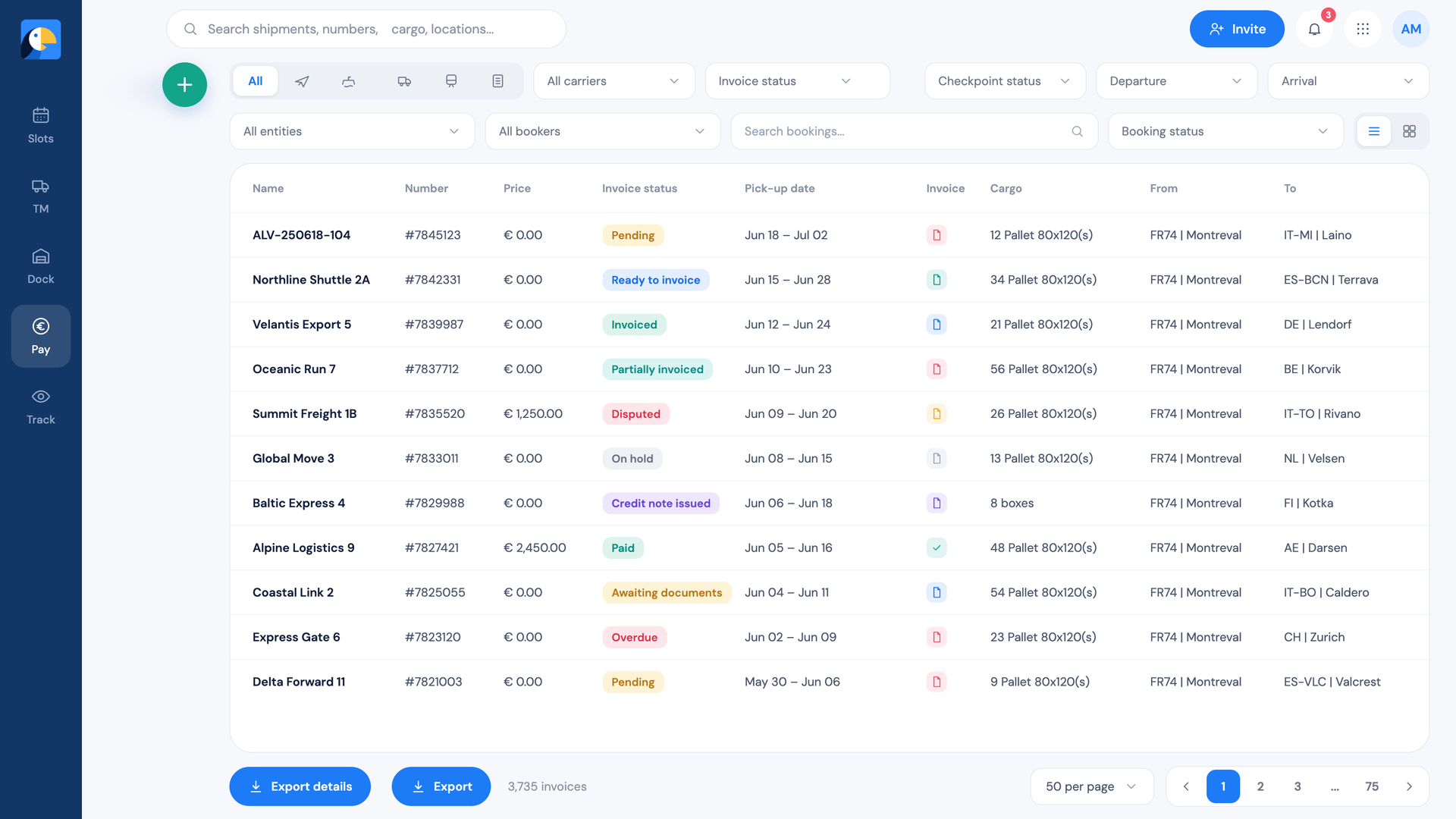Open the Invoice status filter

(x=797, y=81)
